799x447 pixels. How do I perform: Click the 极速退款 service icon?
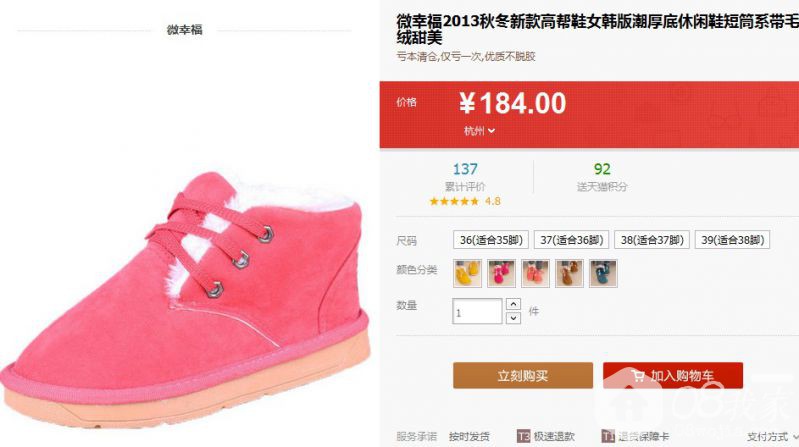(523, 436)
